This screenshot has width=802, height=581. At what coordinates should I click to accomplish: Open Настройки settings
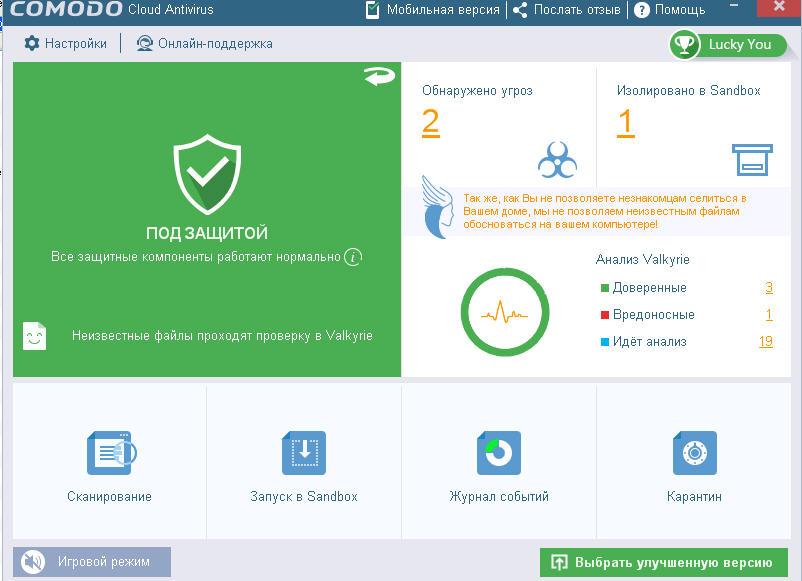coord(66,43)
